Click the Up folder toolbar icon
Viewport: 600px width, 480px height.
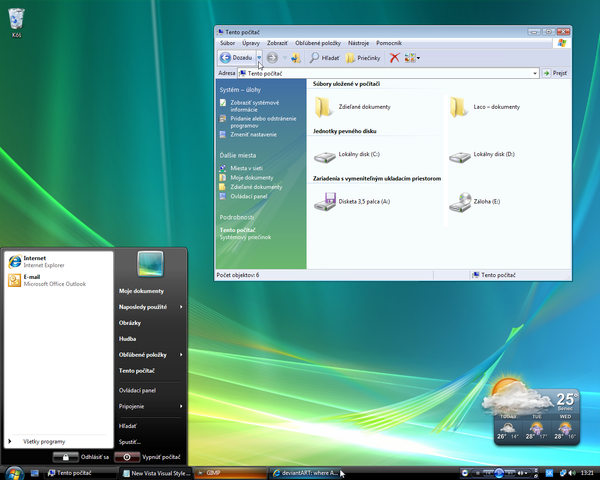tap(295, 58)
